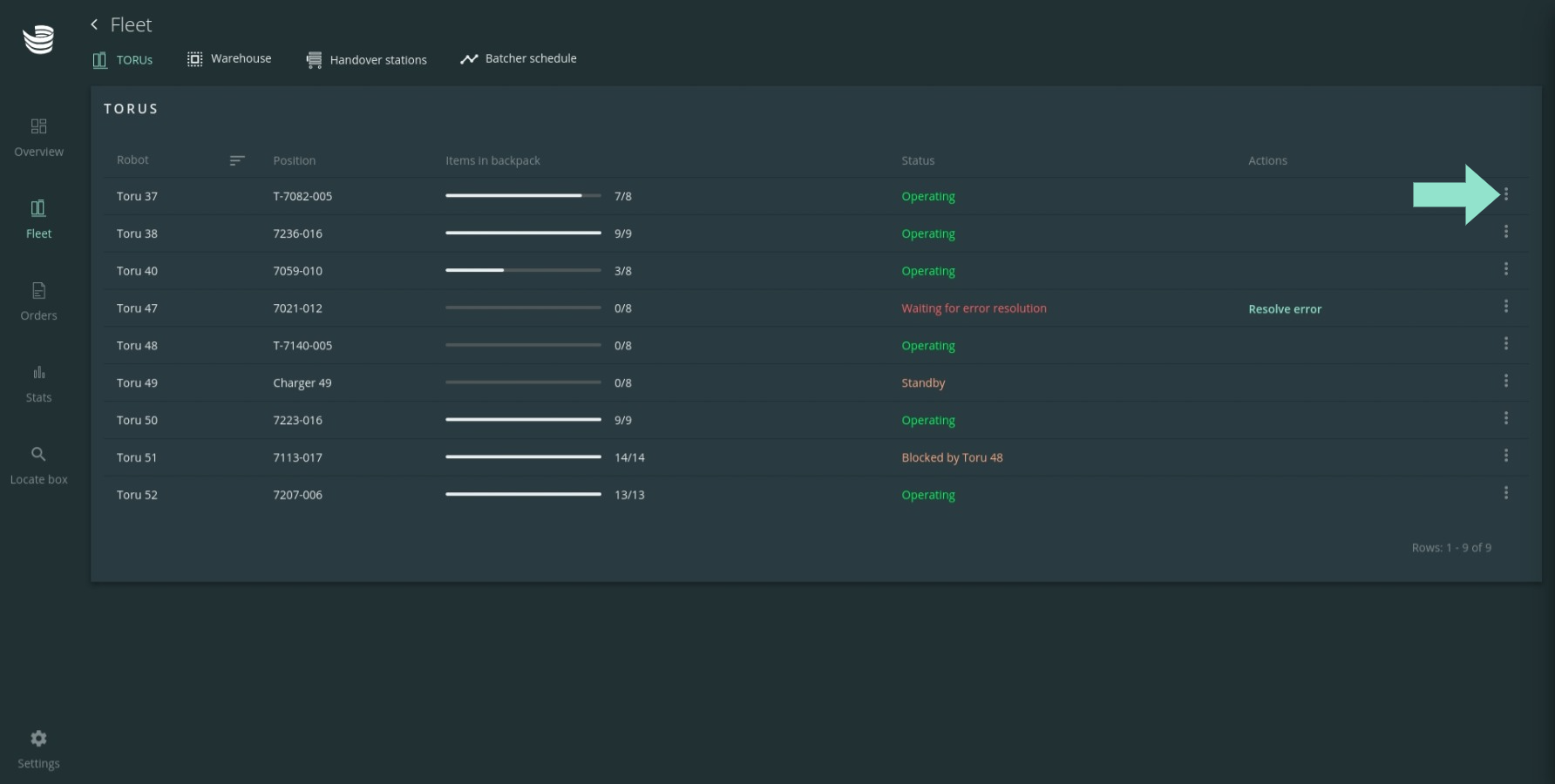The width and height of the screenshot is (1555, 784).
Task: Click the sort icon beside Robot column
Action: coord(237,160)
